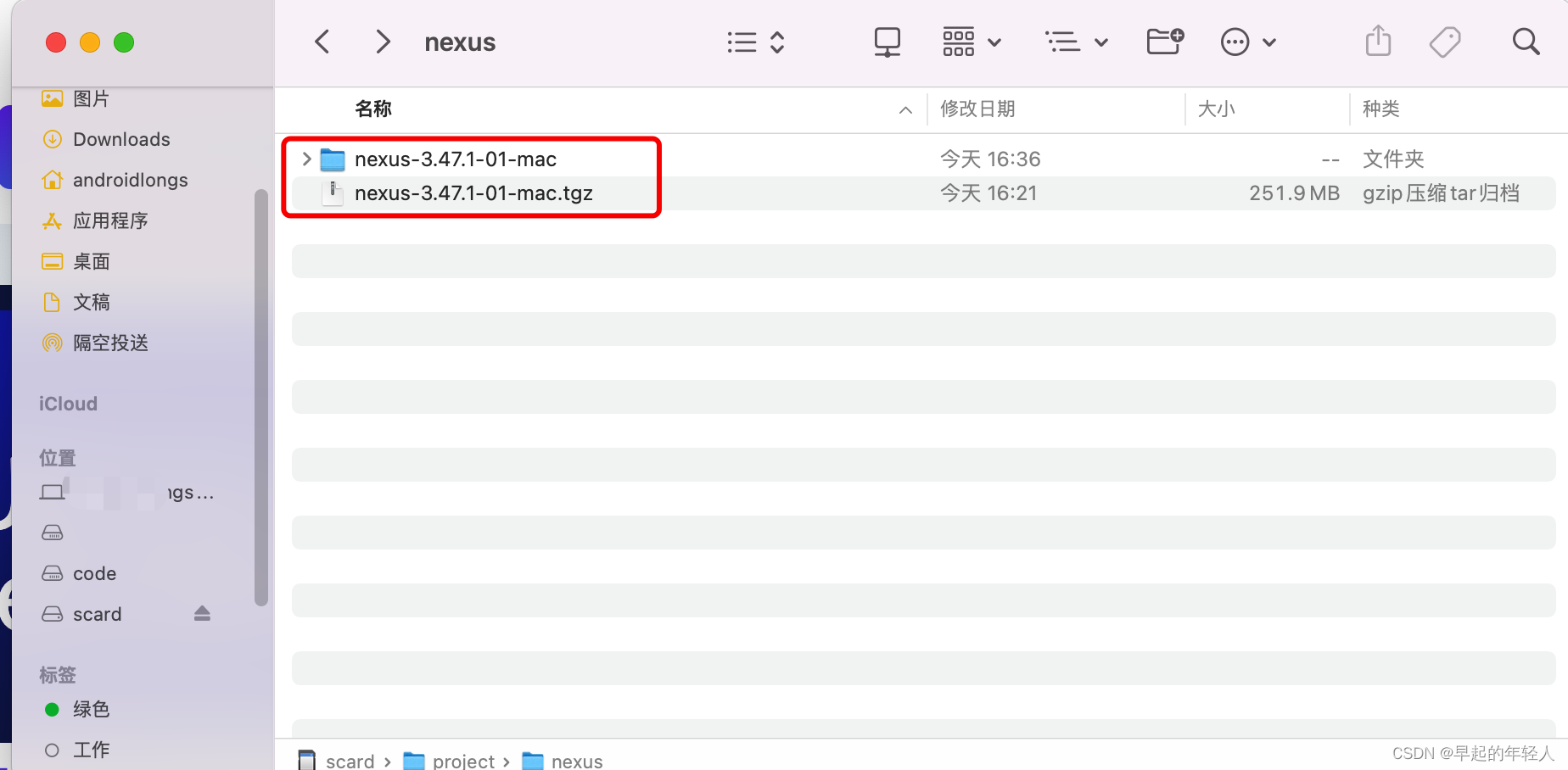
Task: Toggle the sort direction arrow in 名称 column
Action: pyautogui.click(x=905, y=109)
